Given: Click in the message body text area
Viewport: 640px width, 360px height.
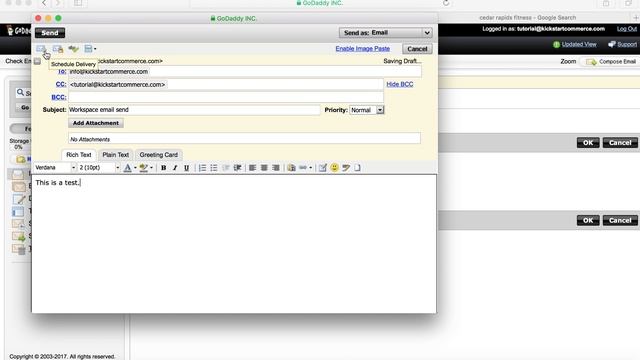Looking at the screenshot, I should tap(234, 244).
